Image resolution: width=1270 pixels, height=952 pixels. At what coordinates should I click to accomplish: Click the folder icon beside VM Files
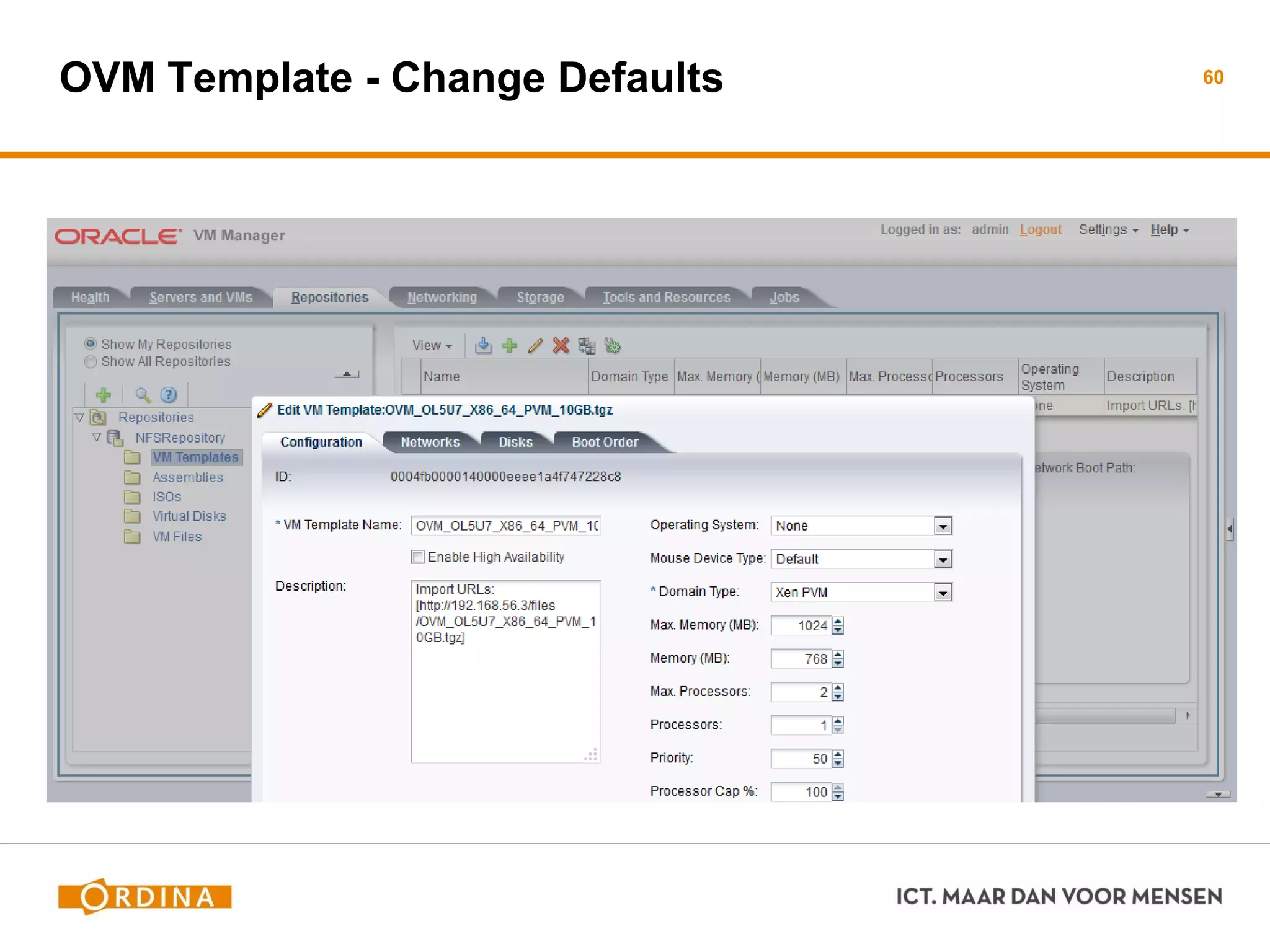(x=132, y=536)
